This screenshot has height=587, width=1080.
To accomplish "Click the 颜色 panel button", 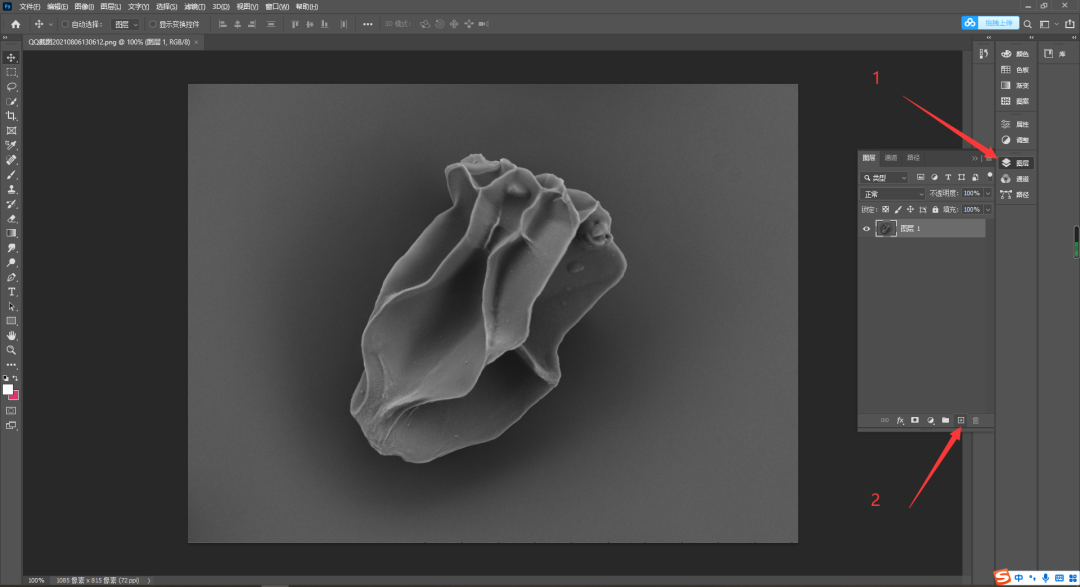I will pos(1016,54).
